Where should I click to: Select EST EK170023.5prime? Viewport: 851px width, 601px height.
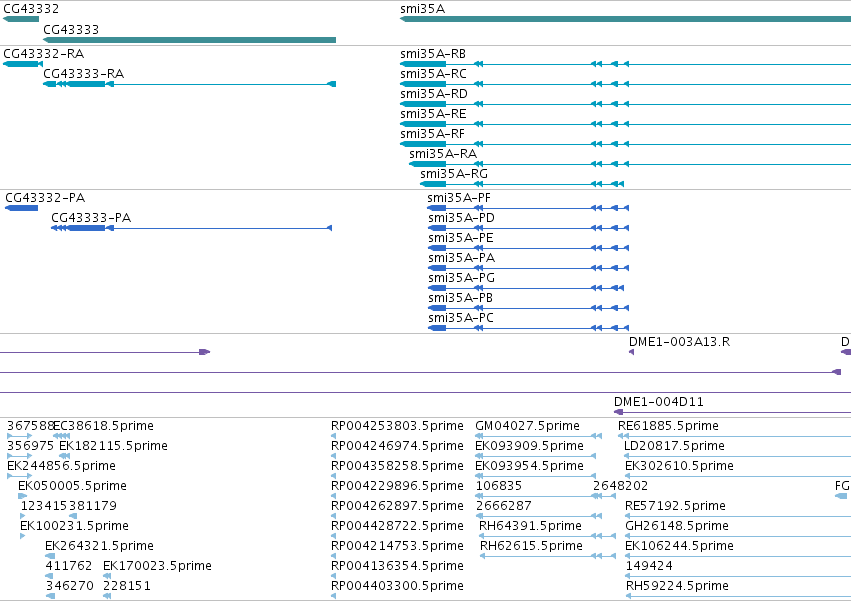(157, 566)
